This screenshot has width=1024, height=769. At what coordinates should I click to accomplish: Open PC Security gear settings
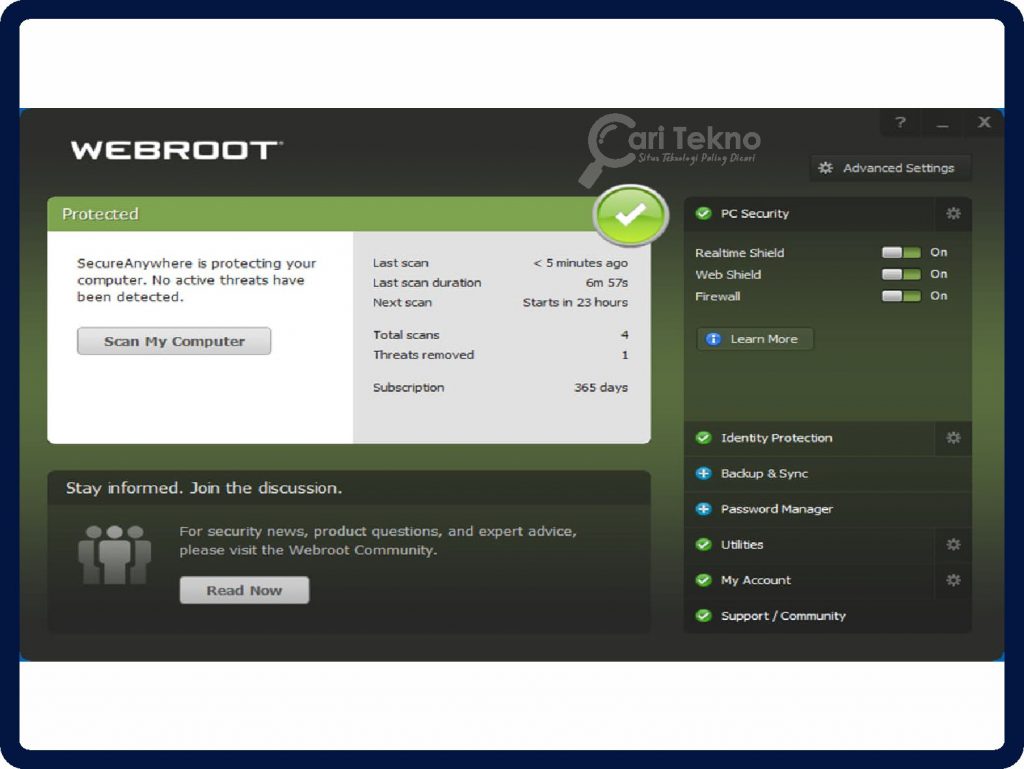953,213
